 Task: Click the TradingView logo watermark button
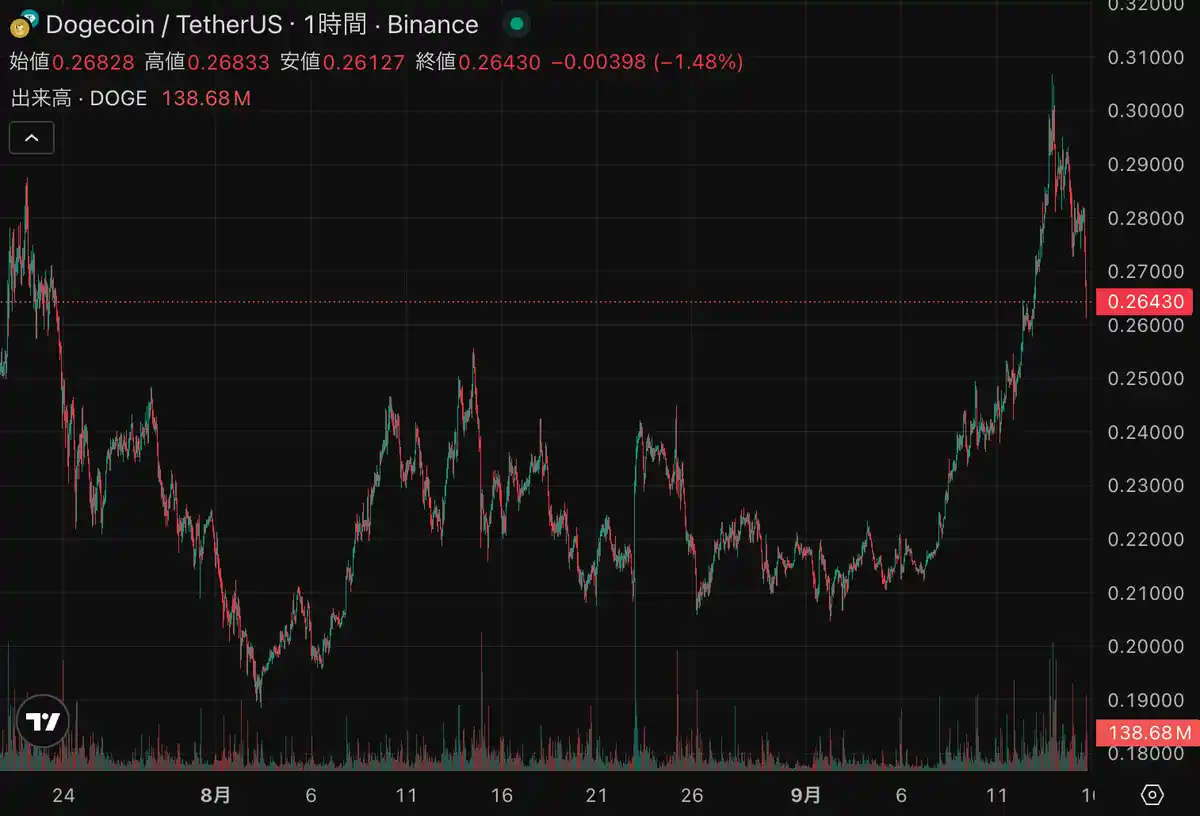tap(43, 722)
